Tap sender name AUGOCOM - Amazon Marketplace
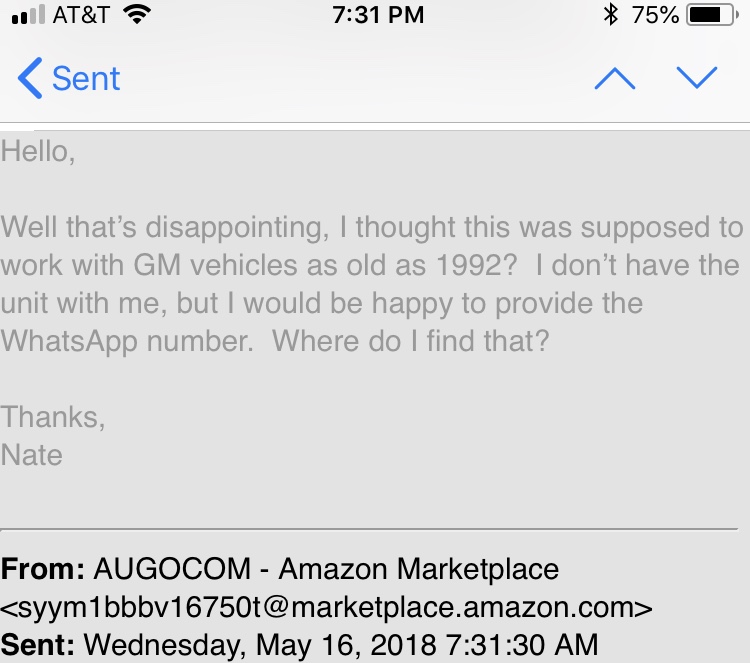 326,570
